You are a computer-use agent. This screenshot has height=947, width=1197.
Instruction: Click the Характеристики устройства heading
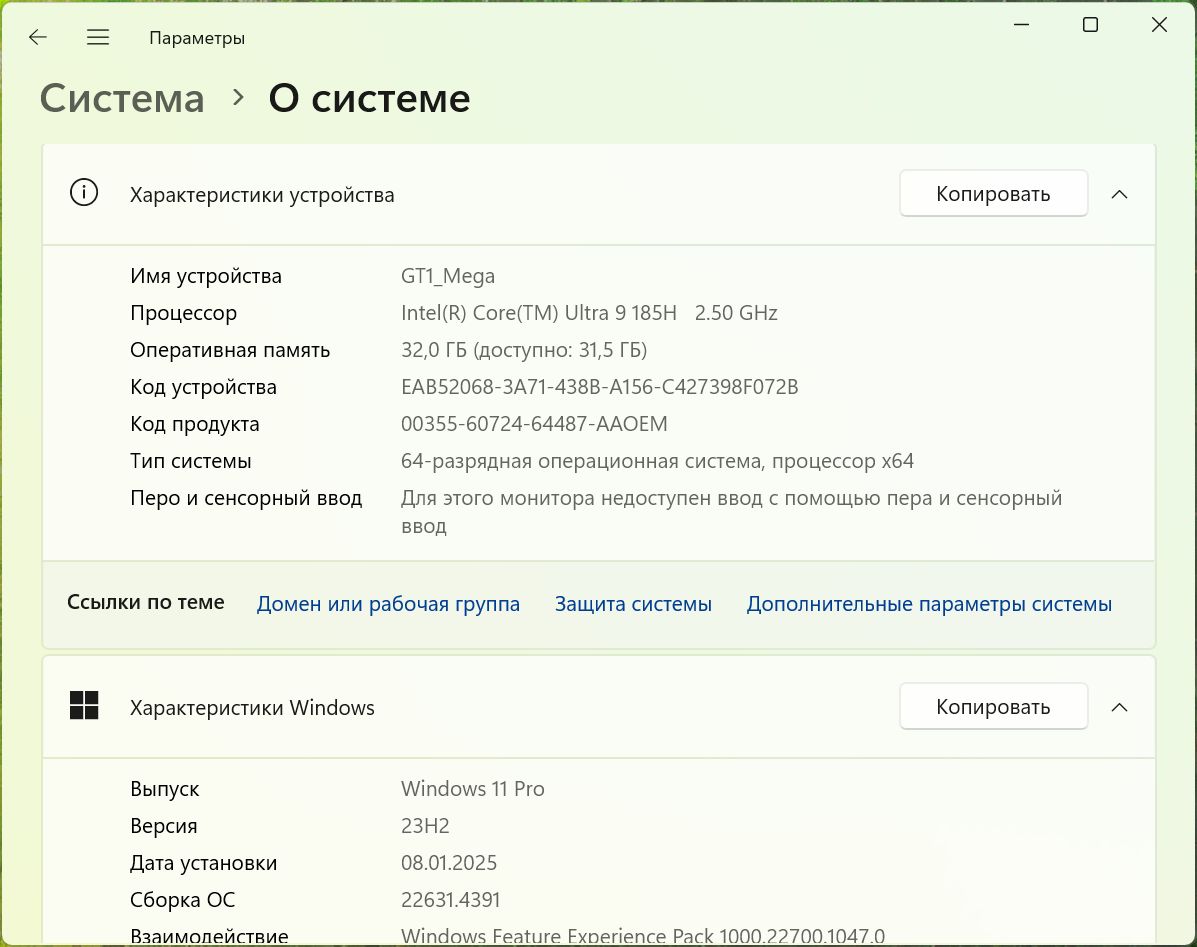pos(262,195)
